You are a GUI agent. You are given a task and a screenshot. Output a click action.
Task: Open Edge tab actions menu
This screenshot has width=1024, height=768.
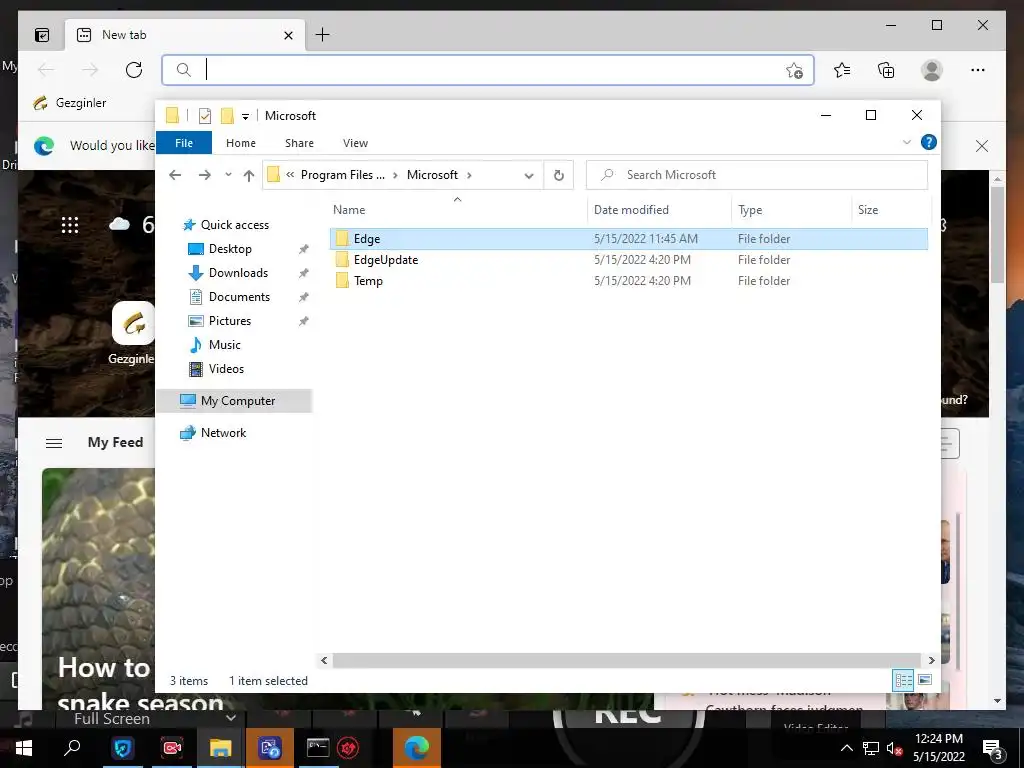pyautogui.click(x=42, y=35)
